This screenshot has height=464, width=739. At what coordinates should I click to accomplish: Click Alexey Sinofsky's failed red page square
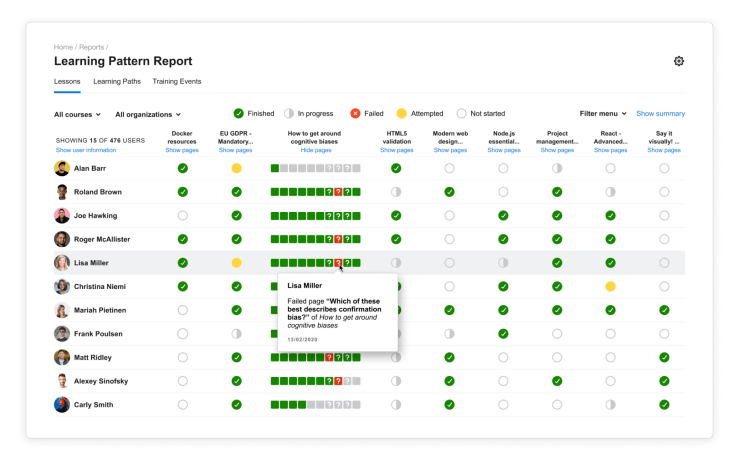(x=338, y=381)
